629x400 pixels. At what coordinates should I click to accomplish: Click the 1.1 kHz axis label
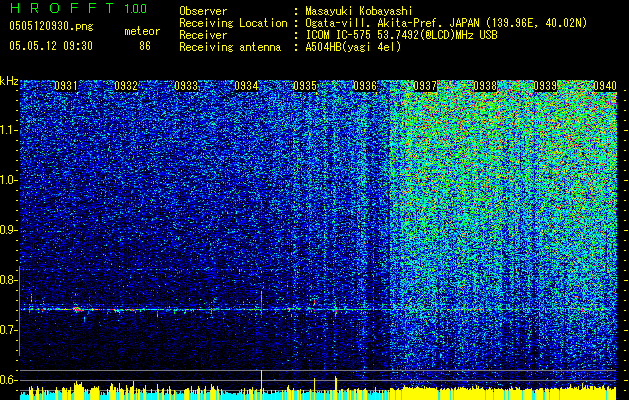9,130
